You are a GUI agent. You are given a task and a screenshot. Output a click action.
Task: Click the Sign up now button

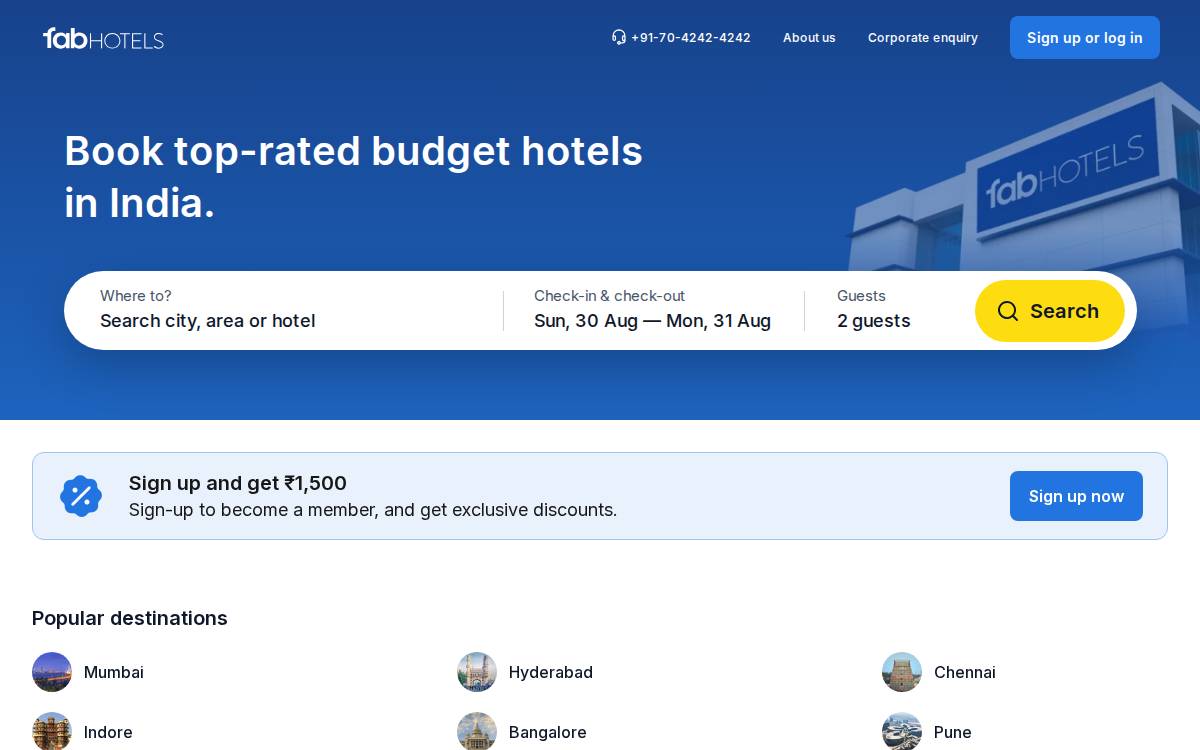click(1076, 496)
